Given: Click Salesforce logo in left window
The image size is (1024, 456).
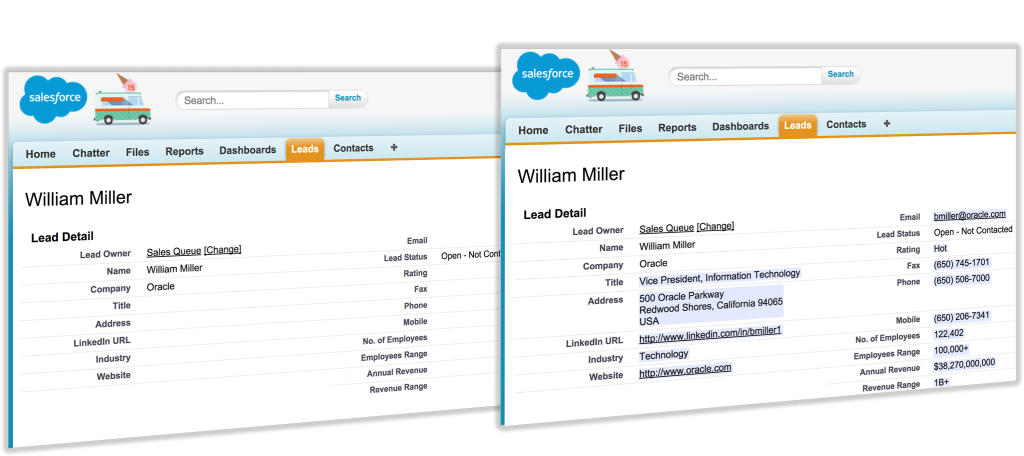Looking at the screenshot, I should (x=54, y=99).
